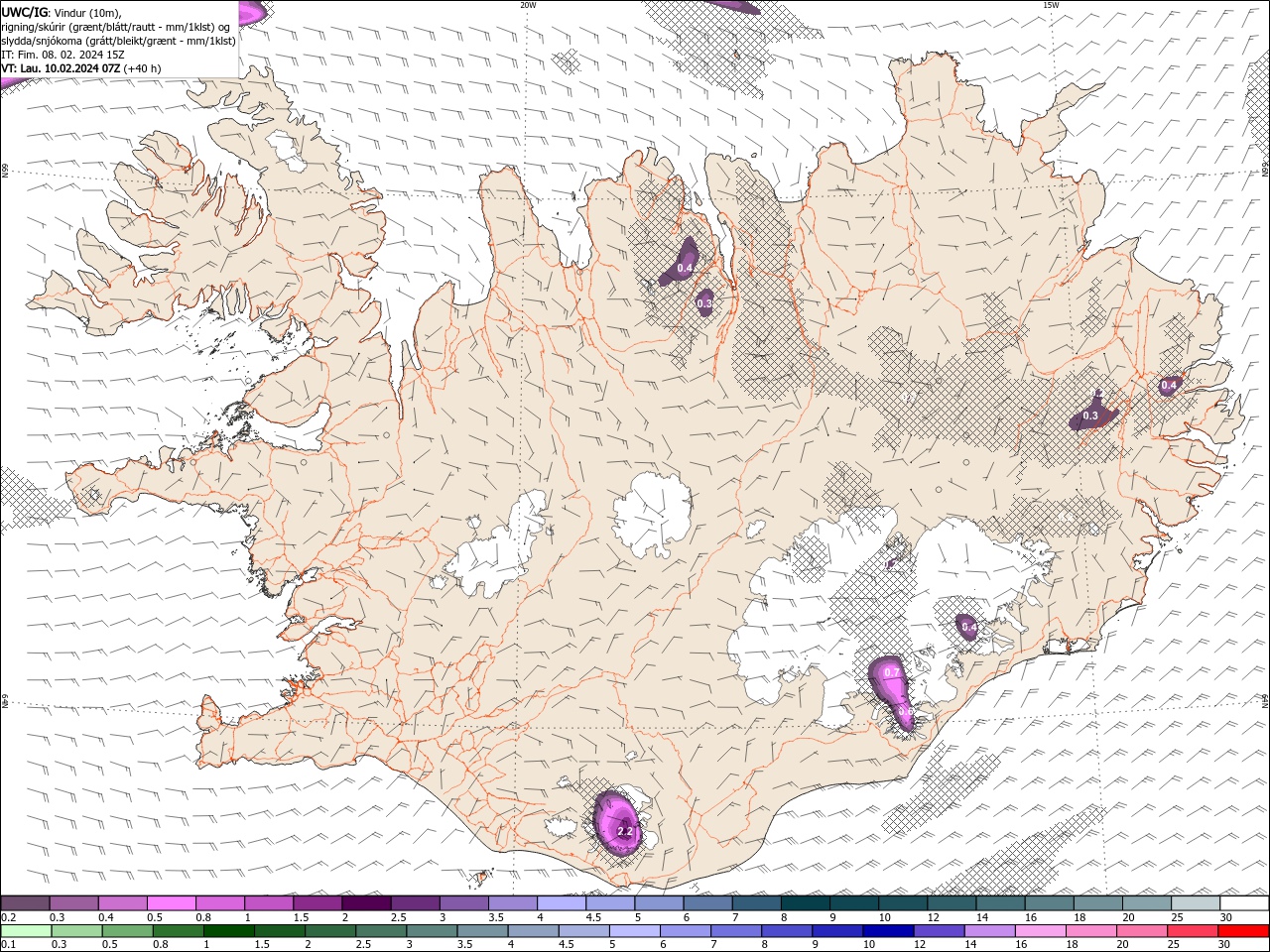This screenshot has height=952, width=1270.
Task: Click the '16' label in the upper legend row
Action: pyautogui.click(x=1031, y=917)
